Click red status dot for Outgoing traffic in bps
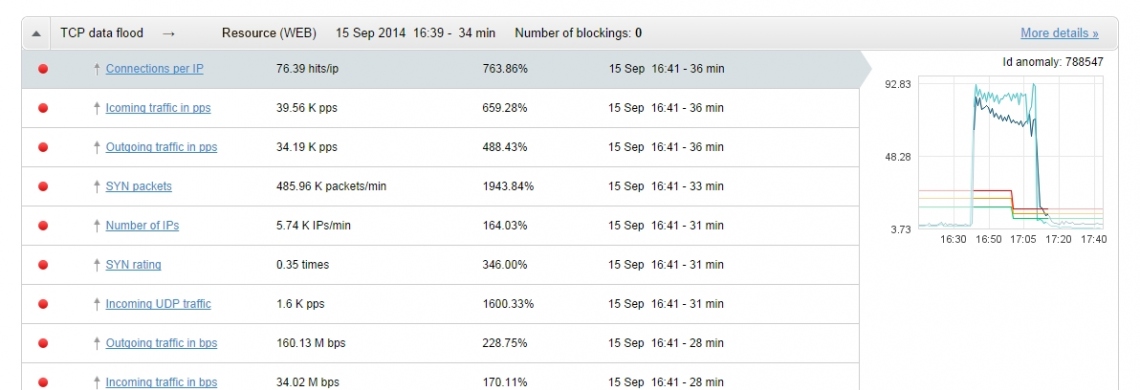Screen dimensions: 1140x390 point(43,343)
